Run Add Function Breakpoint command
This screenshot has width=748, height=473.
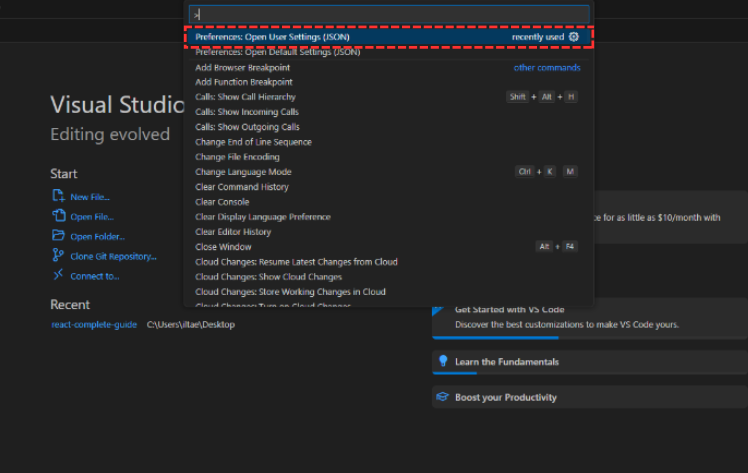(x=389, y=82)
